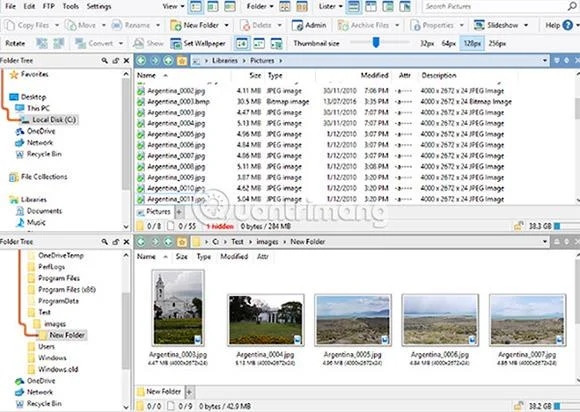Add new tab next to Pictures tab
The image size is (580, 412).
179,212
